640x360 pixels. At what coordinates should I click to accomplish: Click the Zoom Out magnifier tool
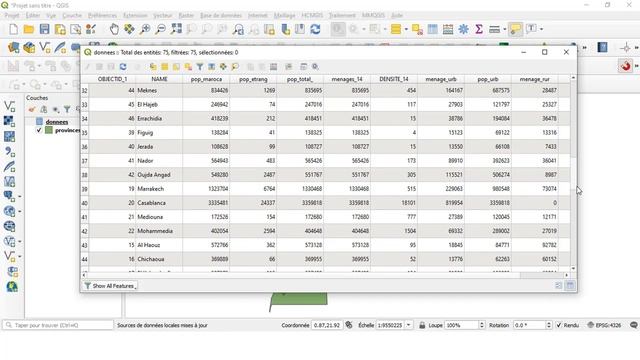pyautogui.click(x=161, y=29)
